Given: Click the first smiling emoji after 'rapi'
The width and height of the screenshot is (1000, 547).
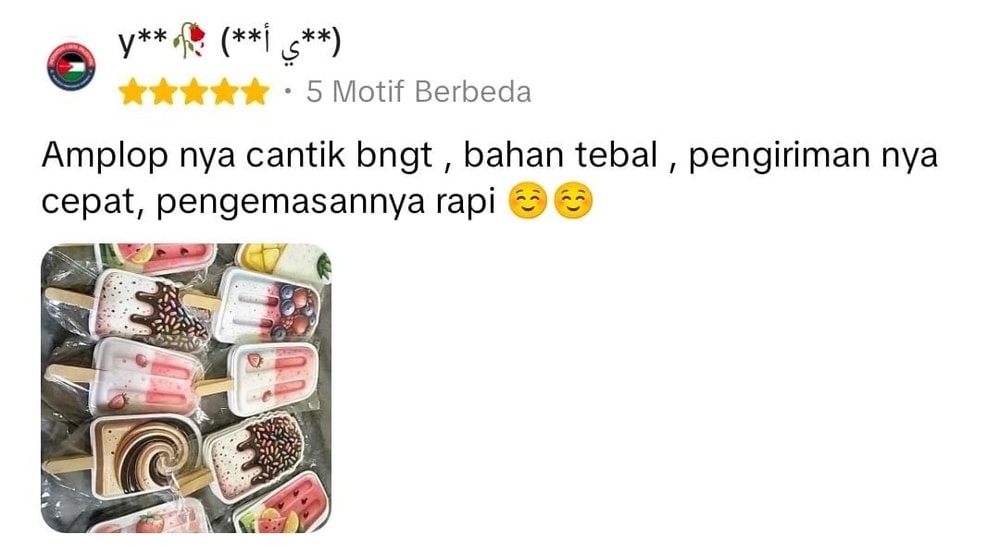Looking at the screenshot, I should tap(527, 201).
